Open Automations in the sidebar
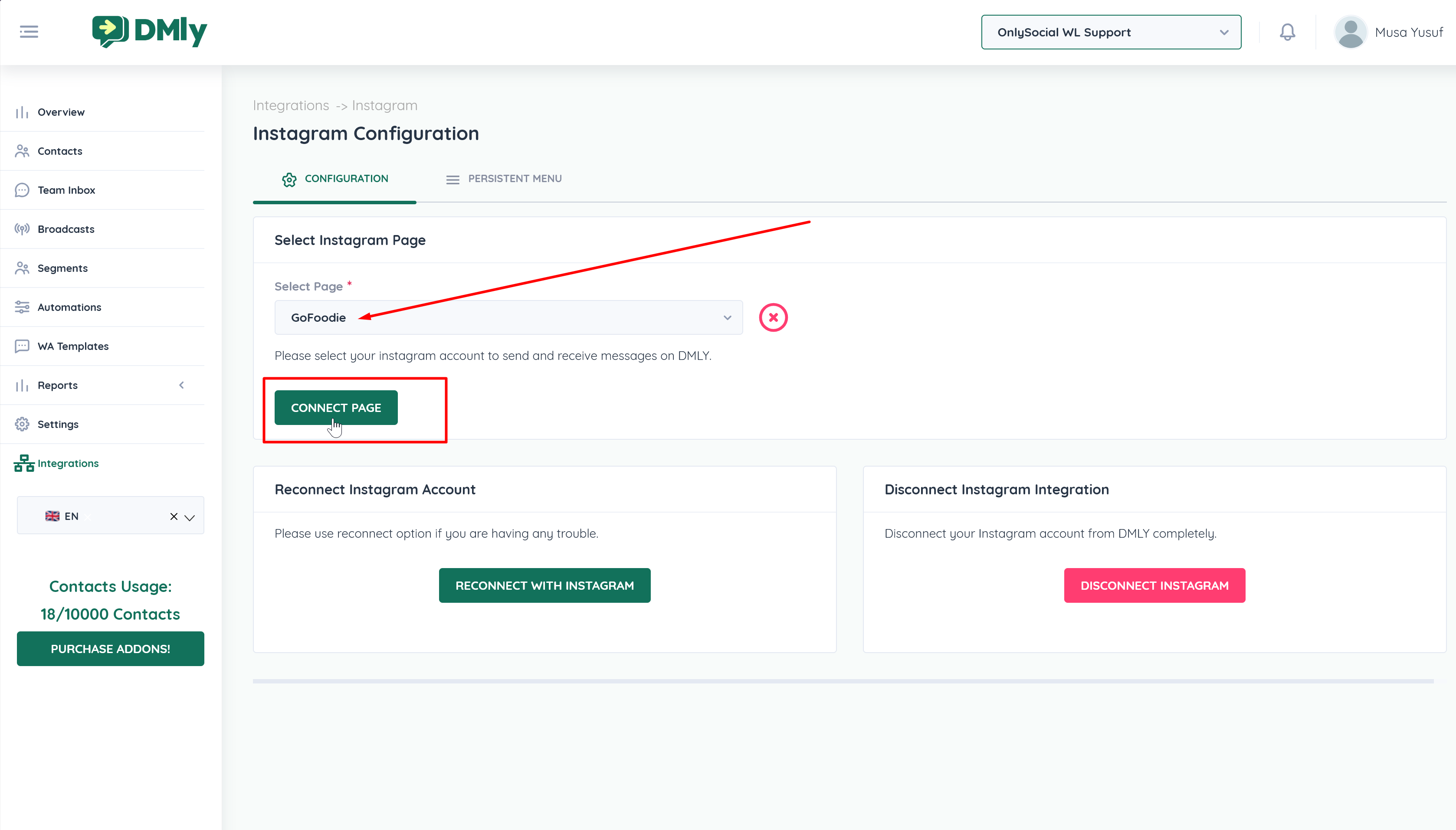 click(x=69, y=307)
